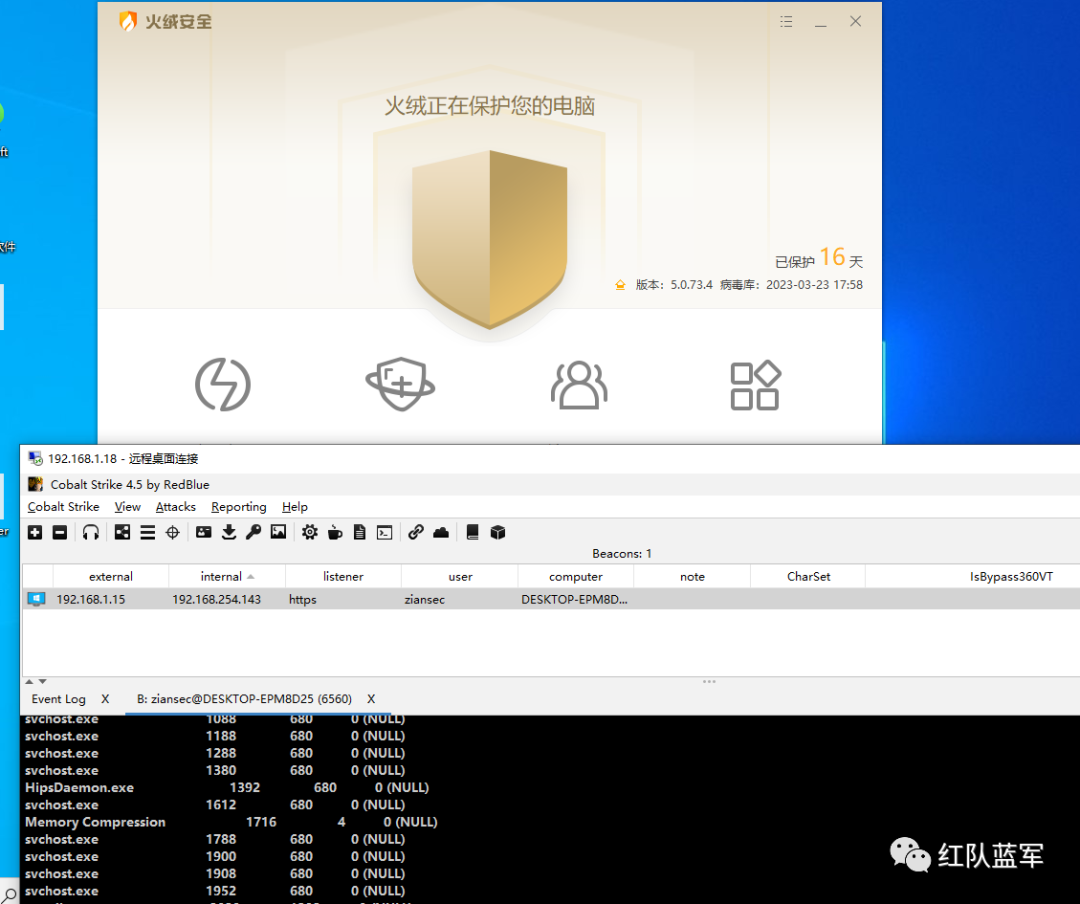Close the ziansec beacon tab
This screenshot has width=1080, height=904.
click(371, 699)
